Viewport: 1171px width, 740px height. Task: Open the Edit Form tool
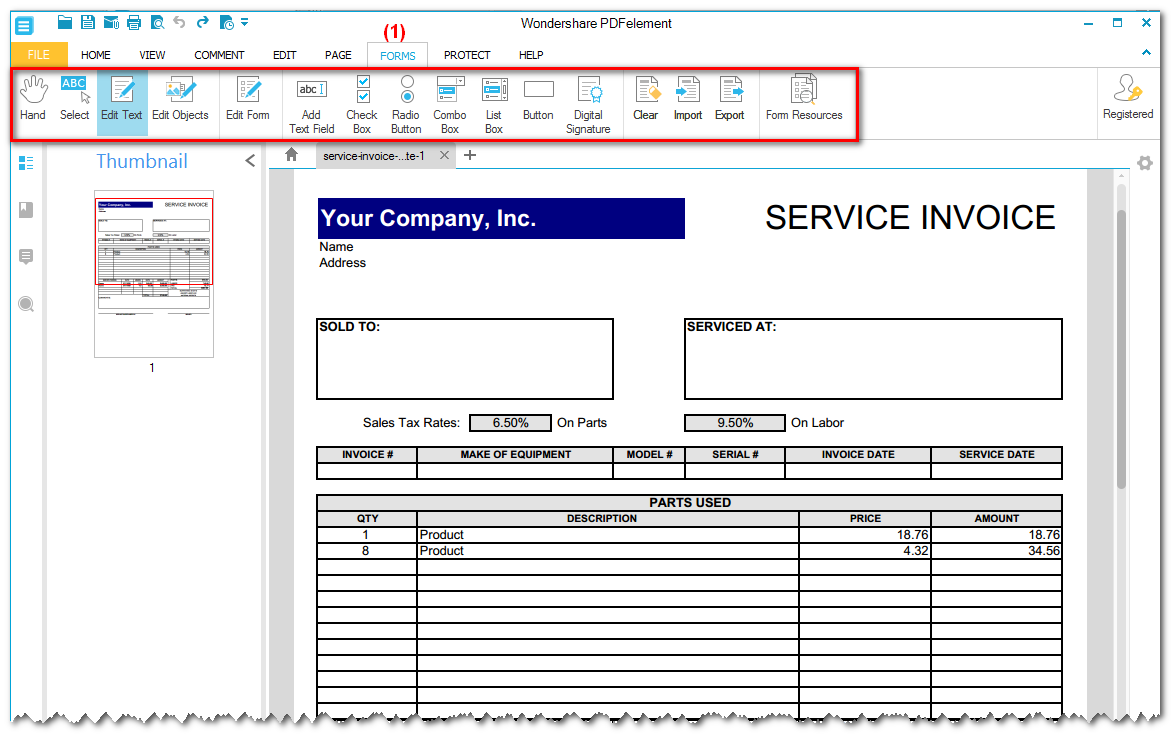247,100
